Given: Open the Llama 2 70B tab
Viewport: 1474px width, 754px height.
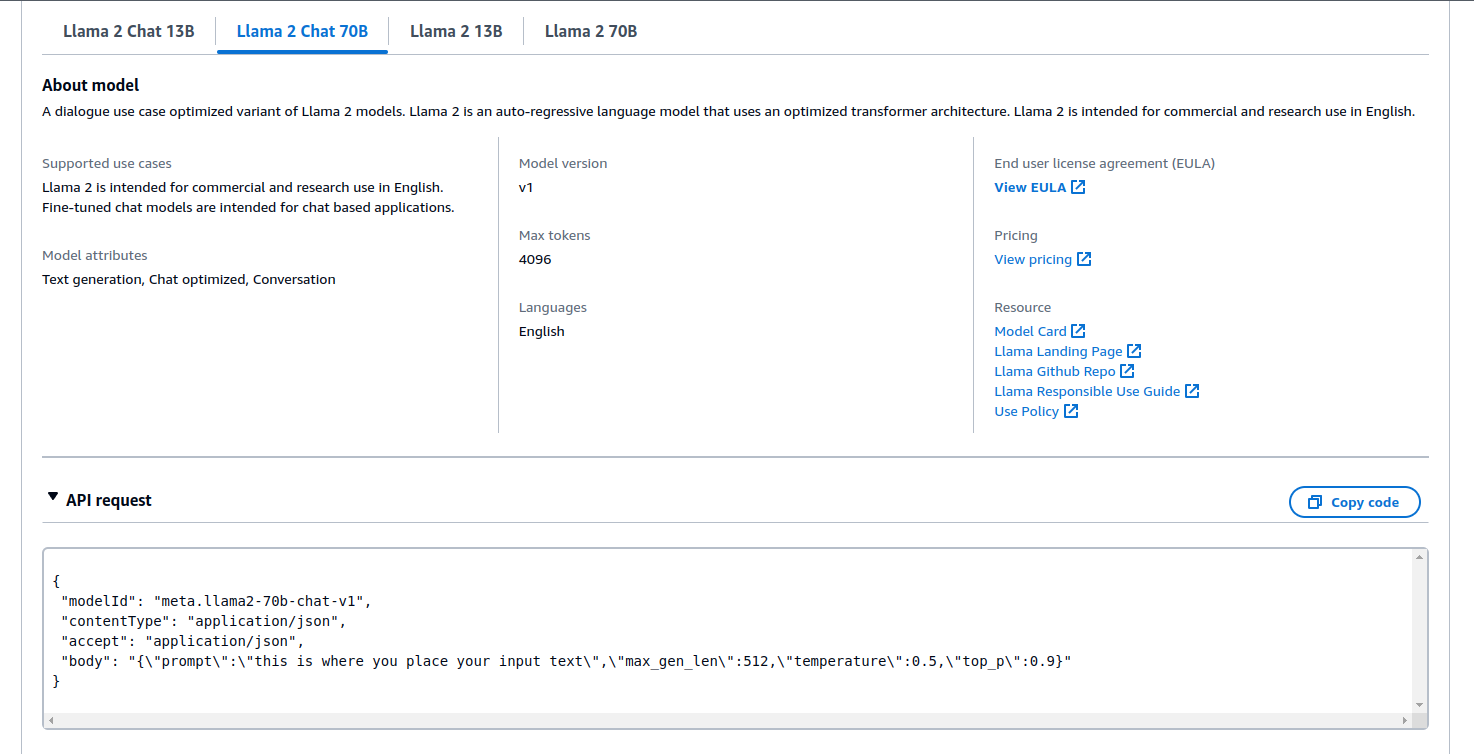Looking at the screenshot, I should (x=591, y=31).
